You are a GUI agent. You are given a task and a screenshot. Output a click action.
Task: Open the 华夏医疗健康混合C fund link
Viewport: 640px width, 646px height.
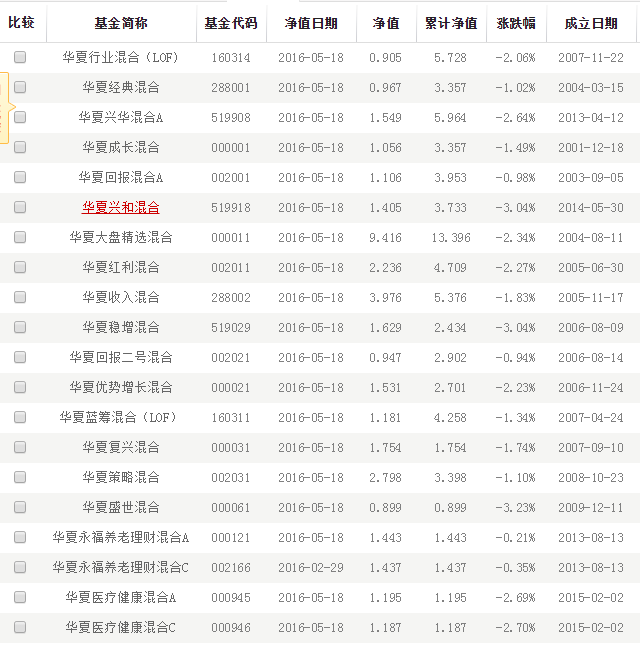coord(121,627)
